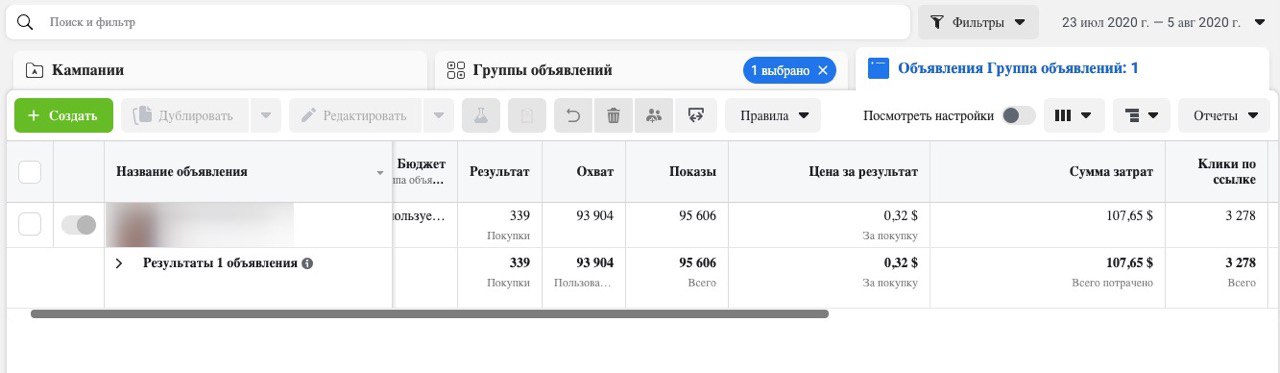Click the info icon beside Результаты 1 объявления
Image resolution: width=1280 pixels, height=373 pixels.
click(x=307, y=263)
